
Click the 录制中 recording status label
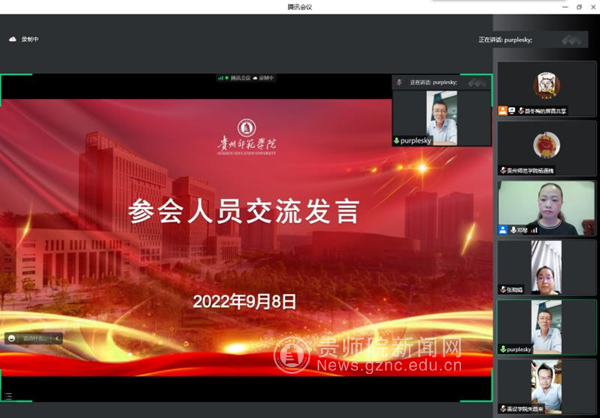click(x=31, y=39)
